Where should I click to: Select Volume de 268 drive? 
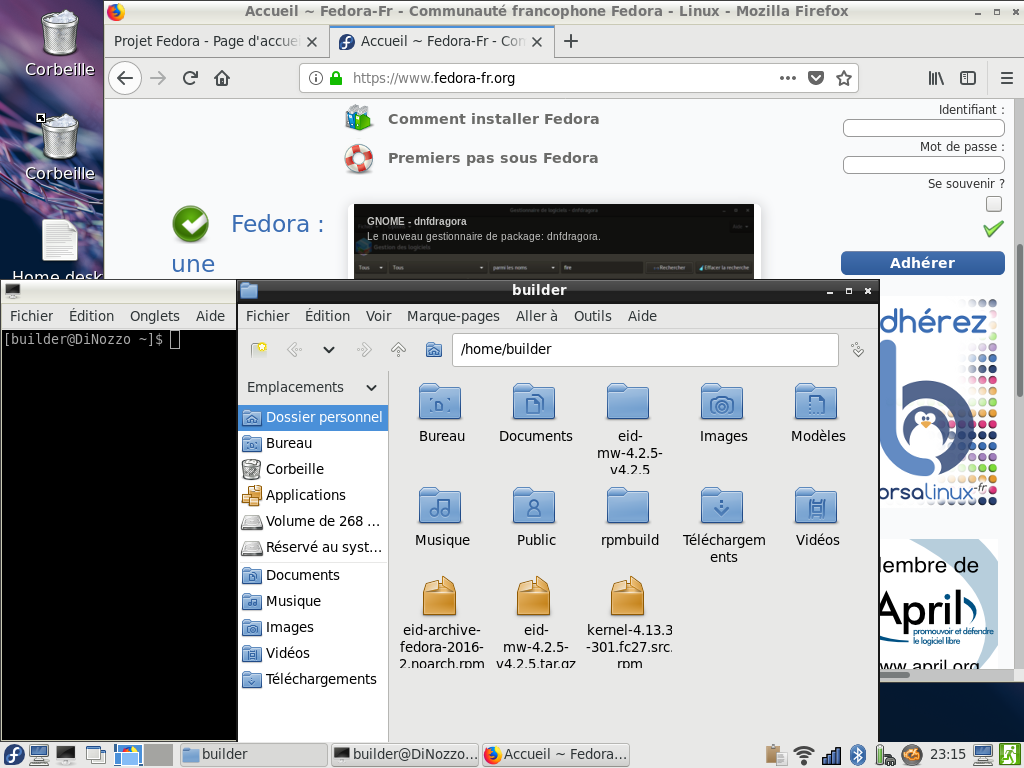(313, 521)
